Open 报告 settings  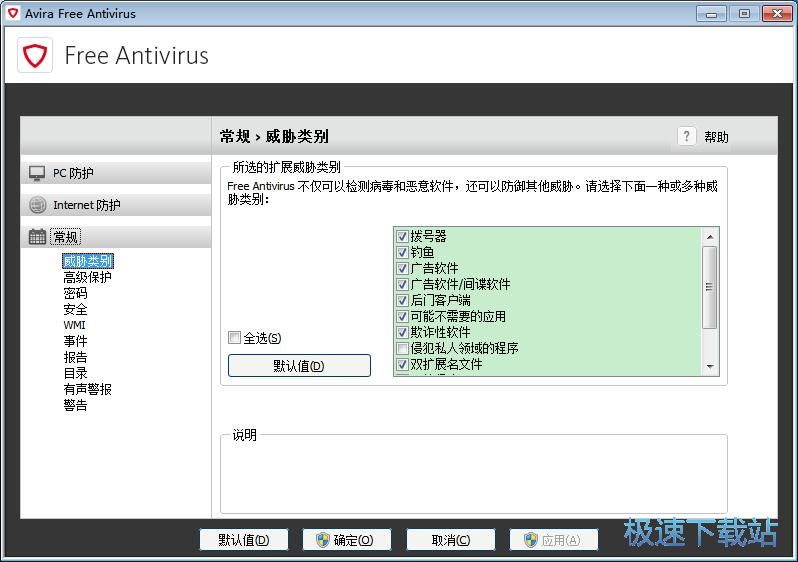tap(75, 357)
